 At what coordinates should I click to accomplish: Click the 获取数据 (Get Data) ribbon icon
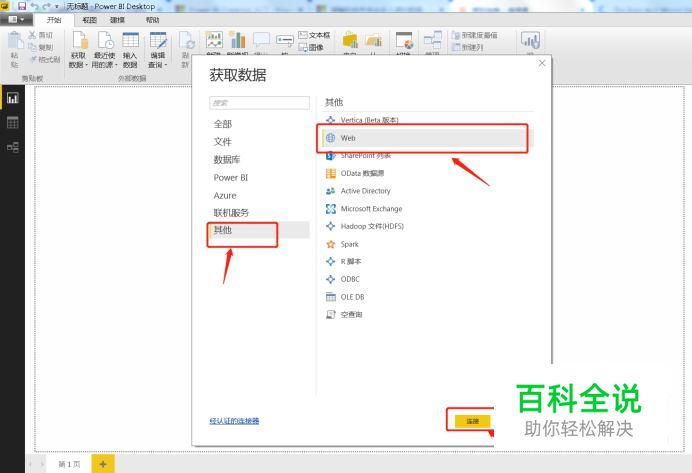[x=78, y=41]
